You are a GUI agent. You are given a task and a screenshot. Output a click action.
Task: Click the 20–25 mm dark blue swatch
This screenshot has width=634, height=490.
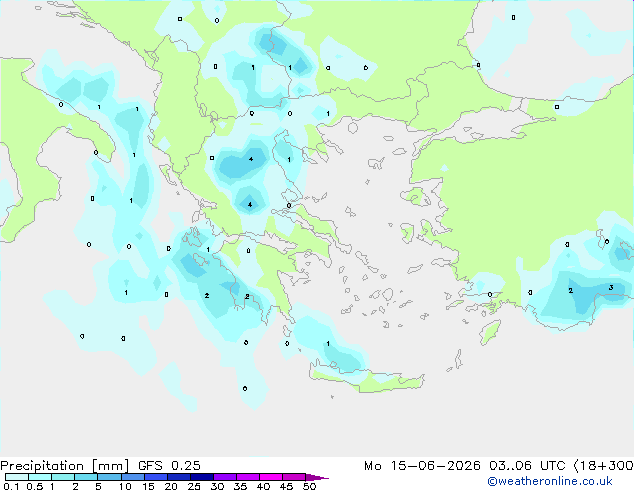pyautogui.click(x=178, y=477)
